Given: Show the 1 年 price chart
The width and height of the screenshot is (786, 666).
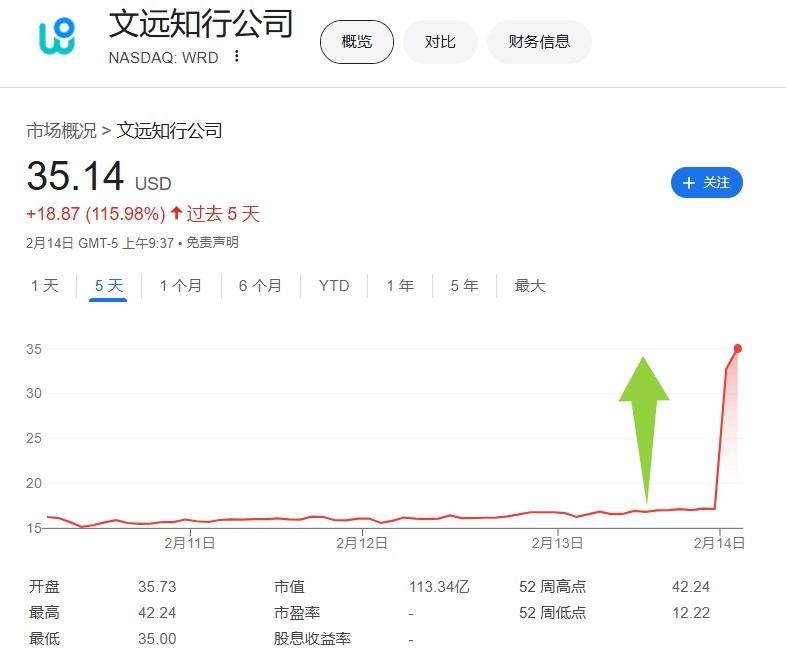Looking at the screenshot, I should (x=400, y=286).
